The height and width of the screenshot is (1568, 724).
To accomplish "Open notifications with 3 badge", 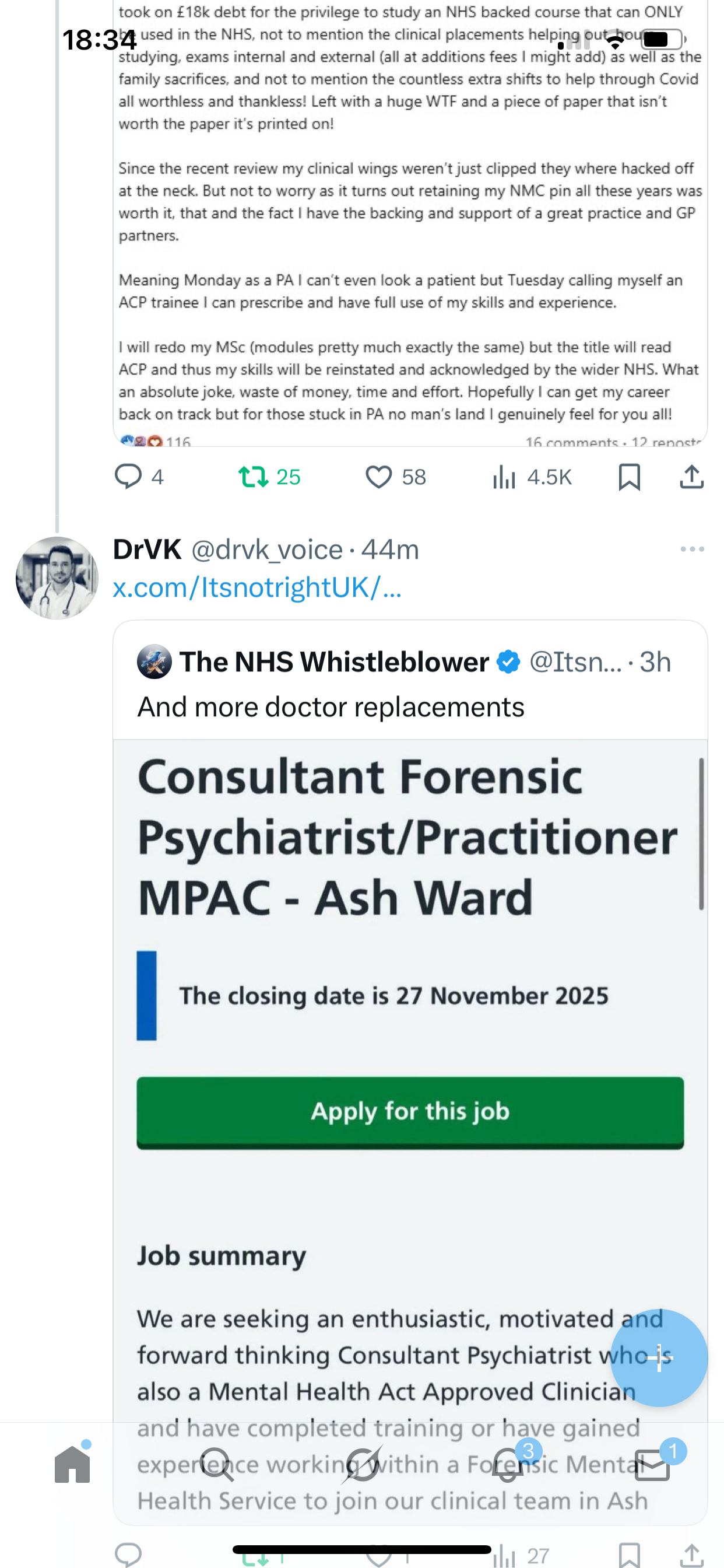I will [x=507, y=1465].
